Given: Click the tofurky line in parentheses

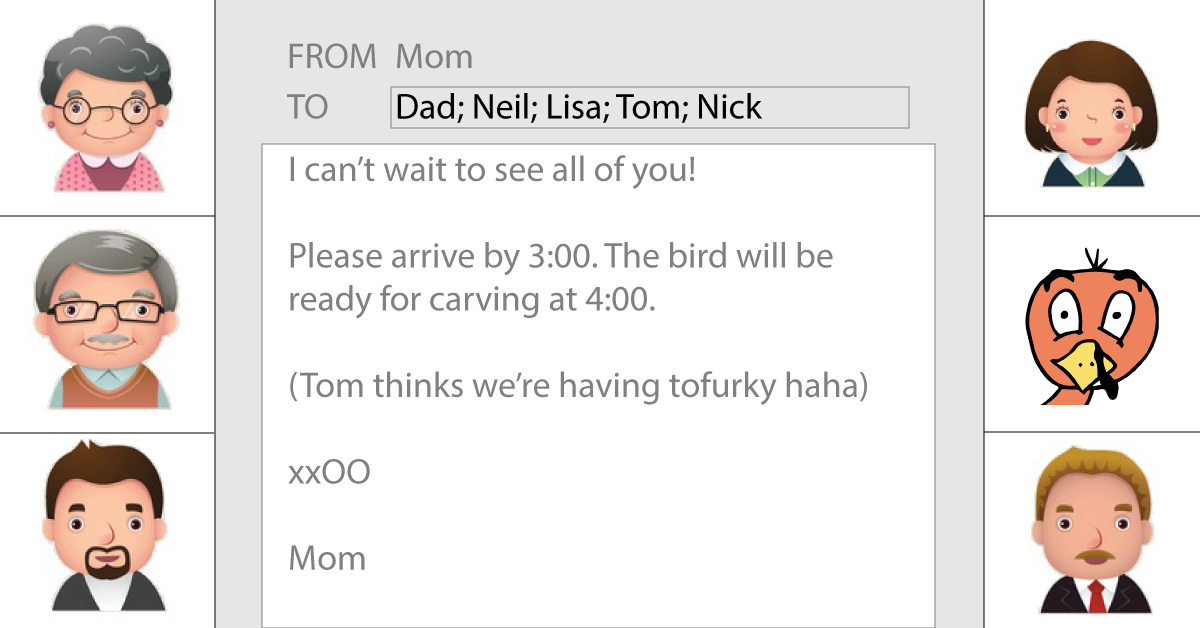Looking at the screenshot, I should pos(578,386).
